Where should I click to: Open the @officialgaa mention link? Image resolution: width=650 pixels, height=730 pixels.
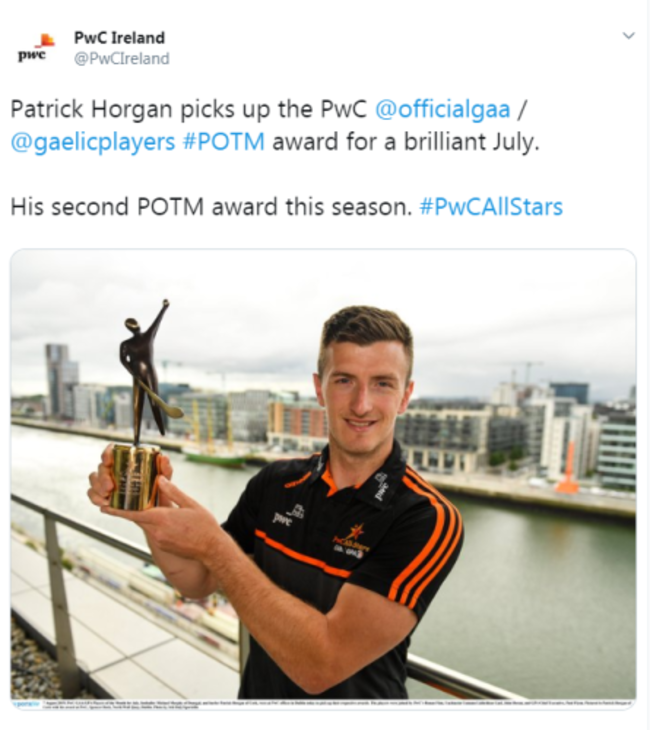[442, 109]
